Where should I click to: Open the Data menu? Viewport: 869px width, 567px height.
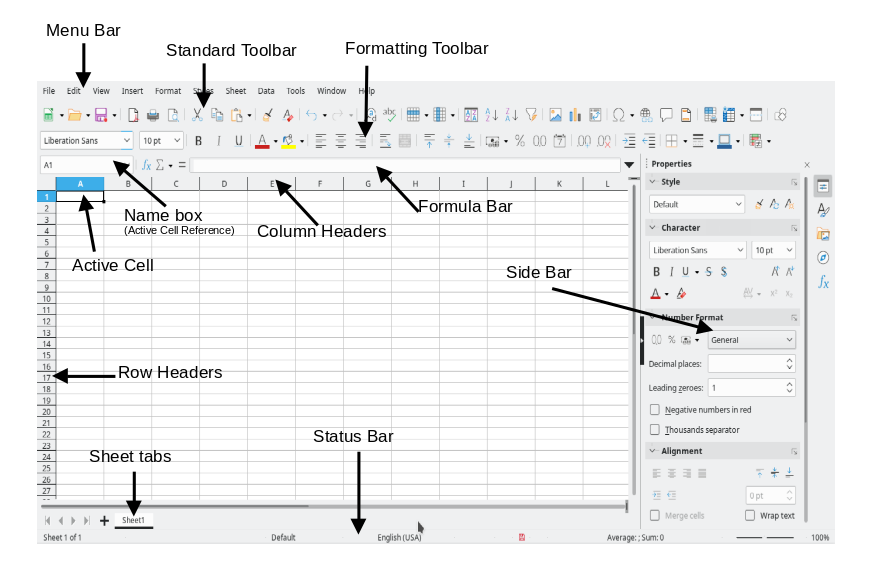266,91
